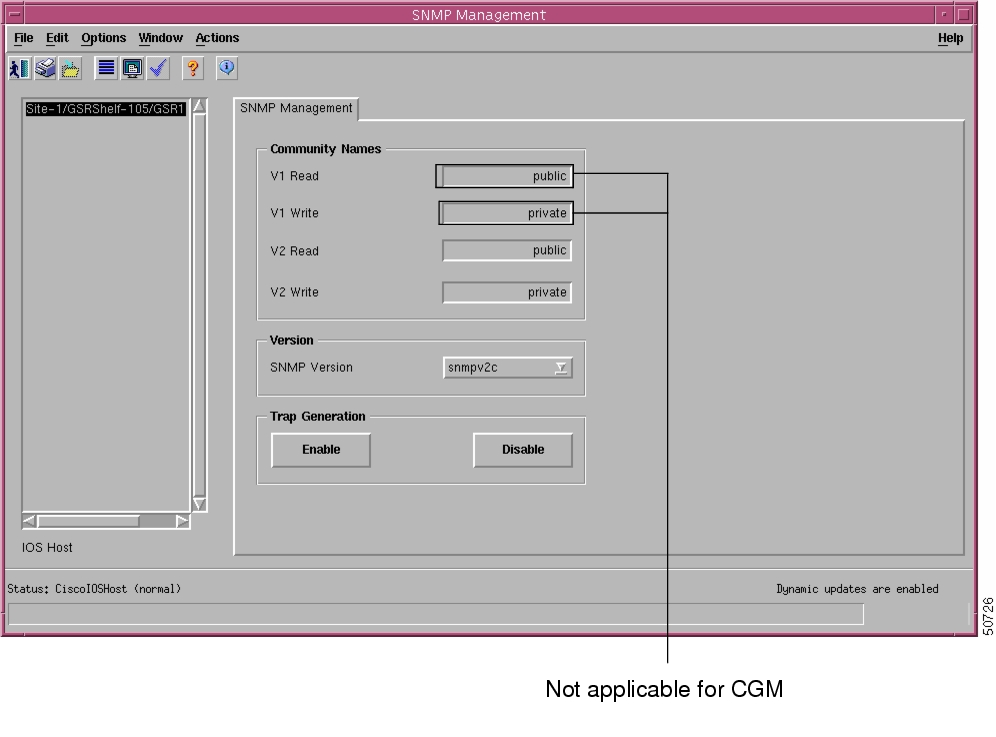Click the horizontal scroll left arrow

pyautogui.click(x=29, y=522)
